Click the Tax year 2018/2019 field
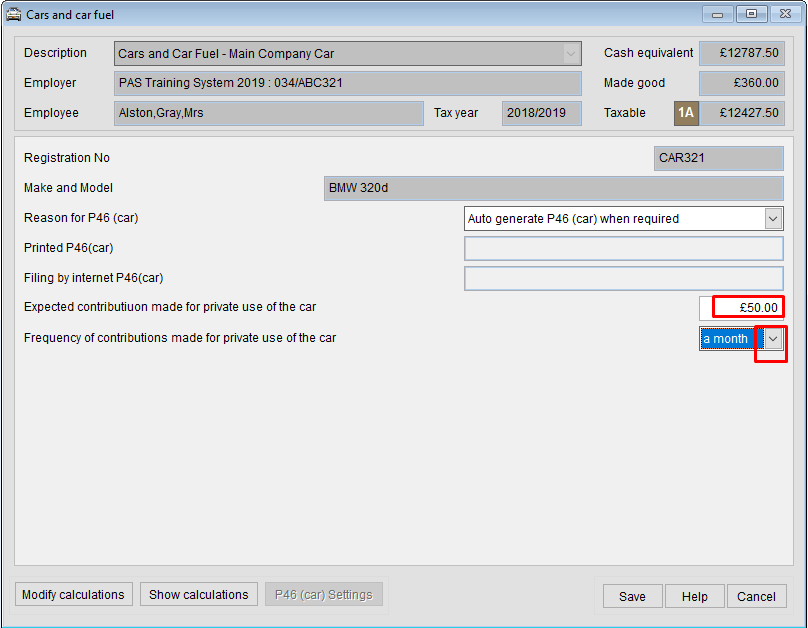This screenshot has height=628, width=808. [x=540, y=113]
